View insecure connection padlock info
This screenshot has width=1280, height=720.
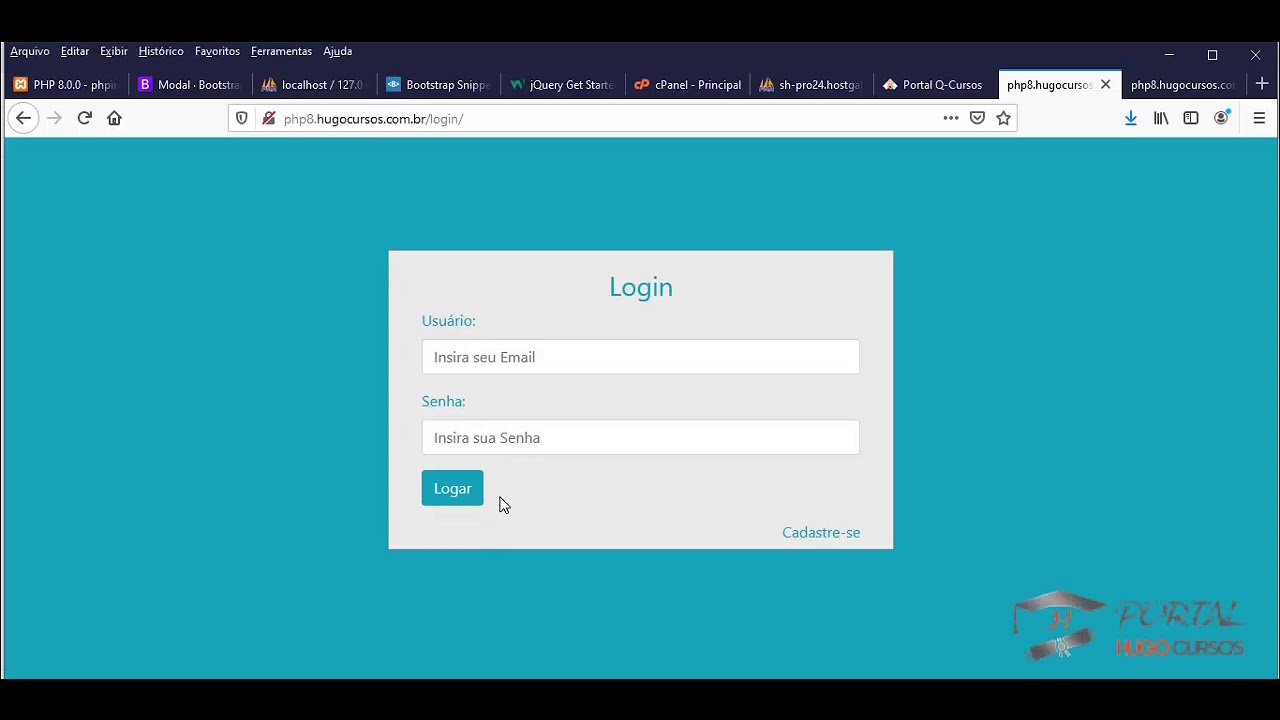pos(268,118)
